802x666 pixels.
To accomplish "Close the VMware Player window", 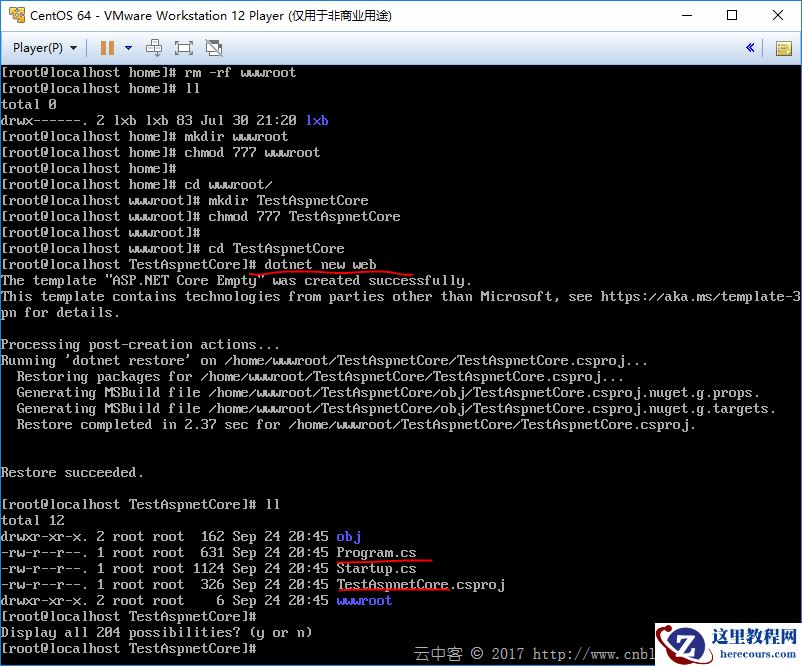I will tap(777, 15).
